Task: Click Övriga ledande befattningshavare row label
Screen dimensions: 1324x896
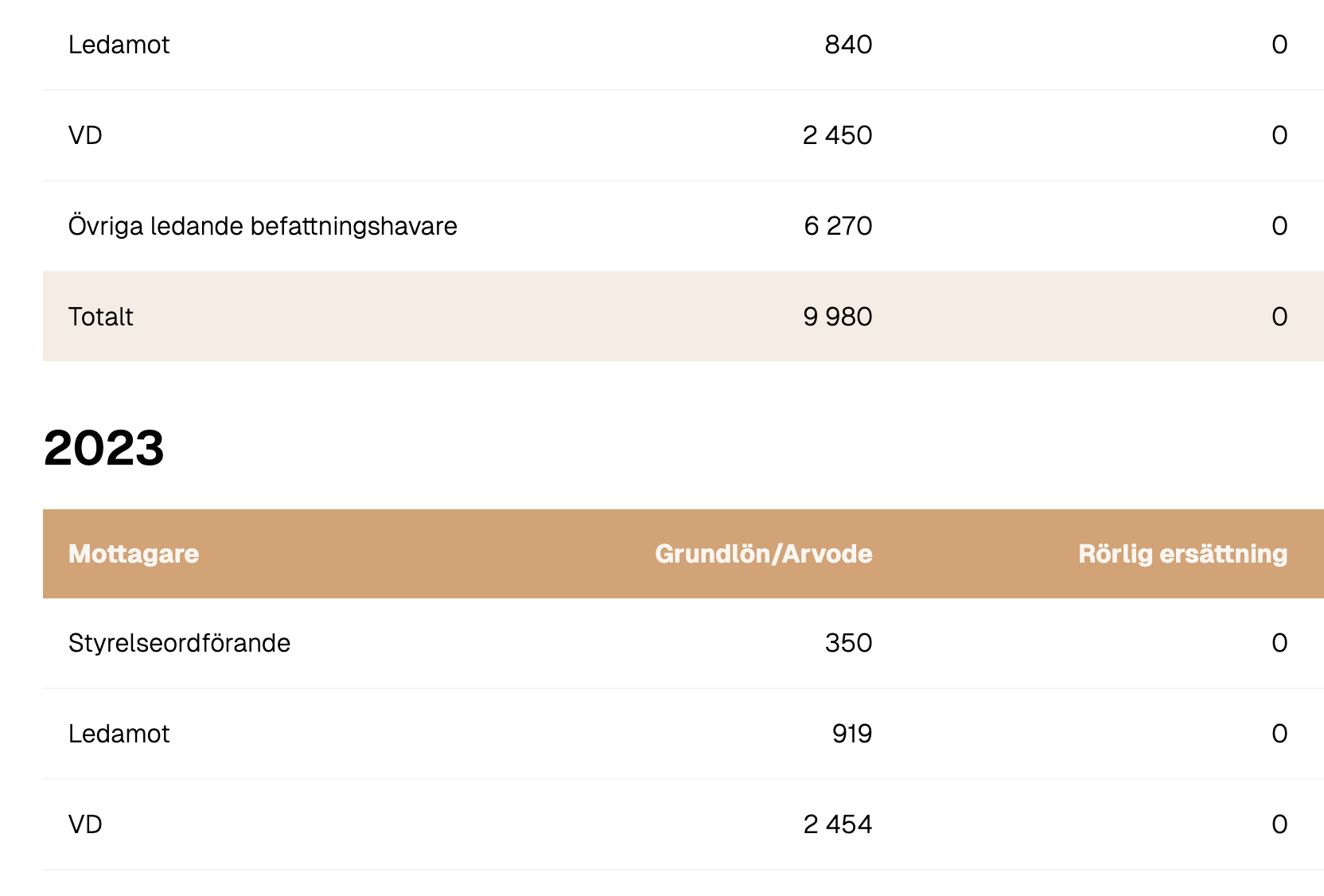Action: click(x=263, y=226)
